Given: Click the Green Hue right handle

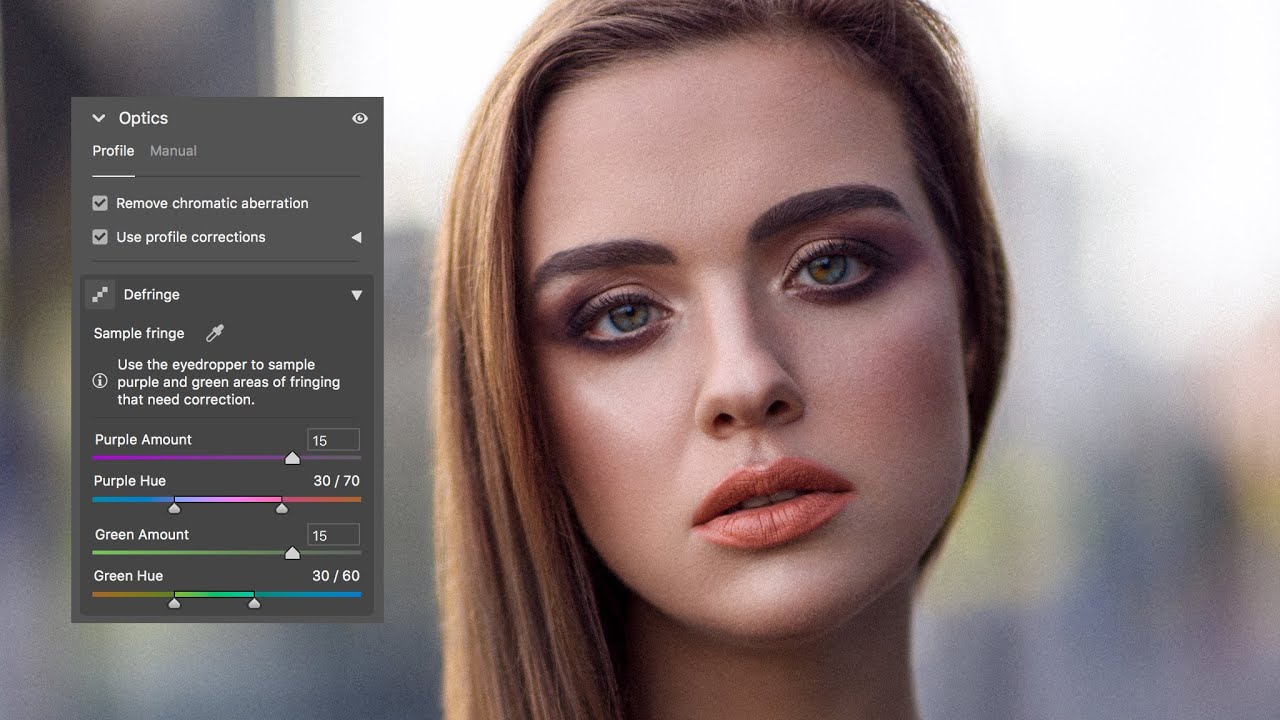Looking at the screenshot, I should pos(254,602).
